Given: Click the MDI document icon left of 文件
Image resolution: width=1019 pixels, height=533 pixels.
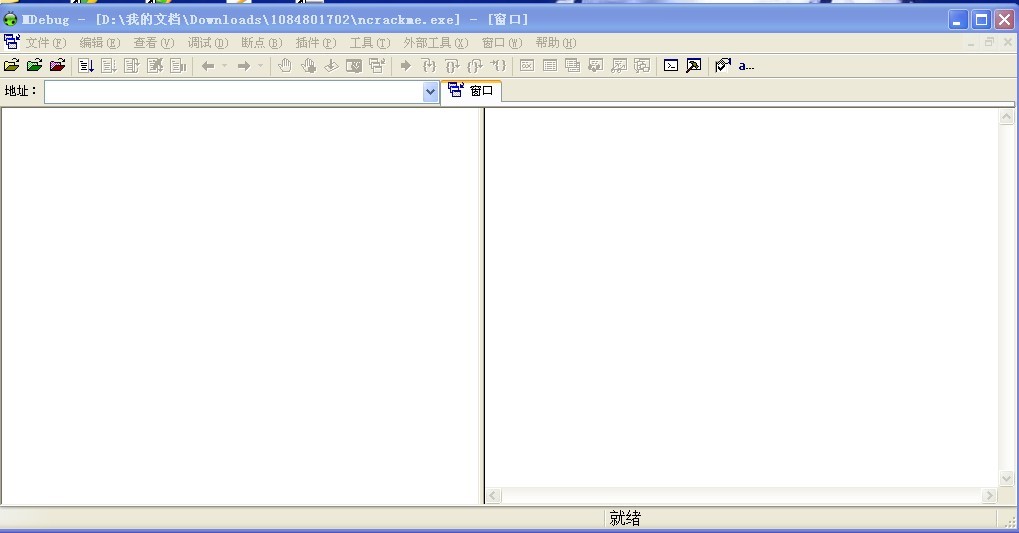Looking at the screenshot, I should tap(12, 42).
